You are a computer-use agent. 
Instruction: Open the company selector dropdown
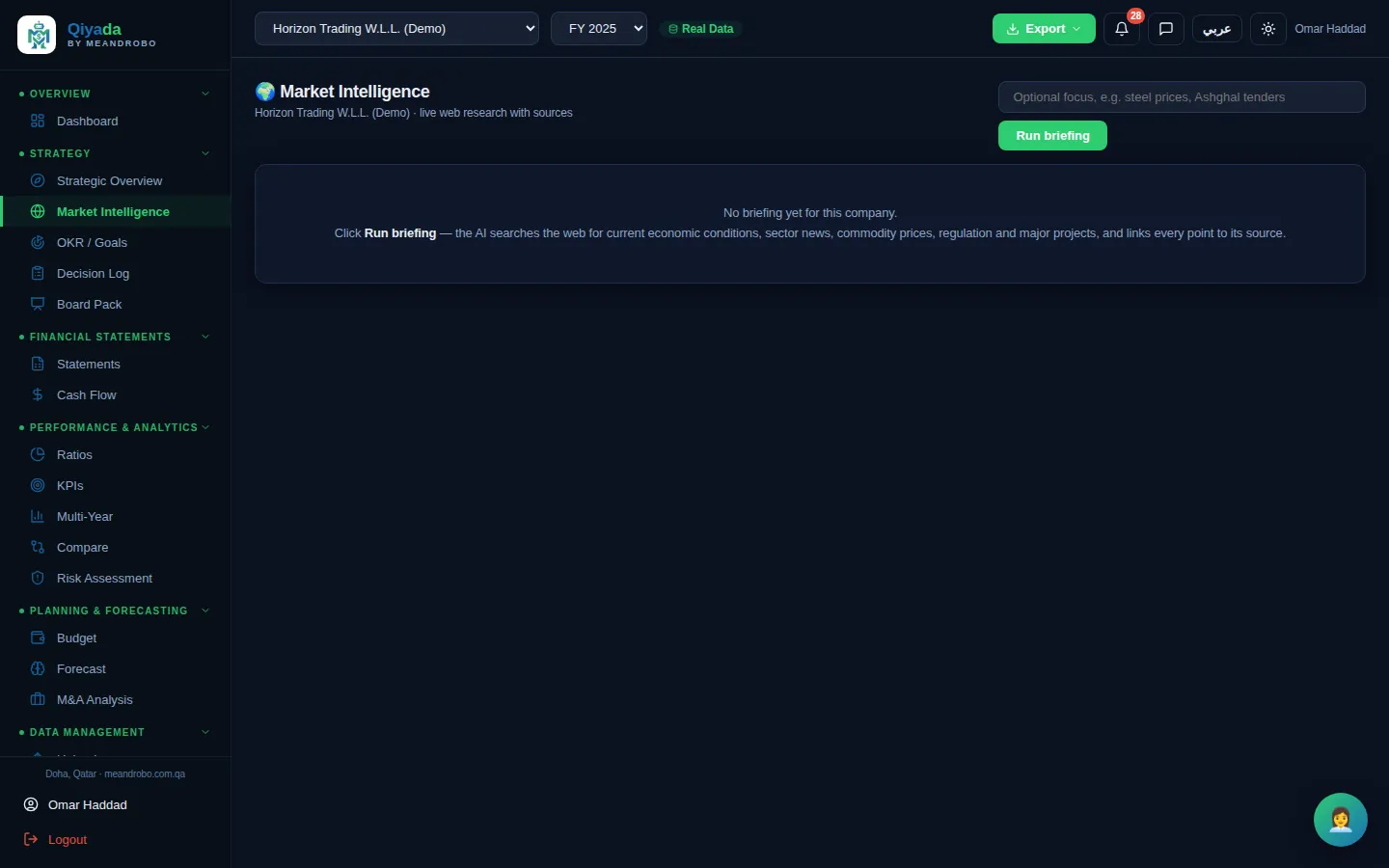396,29
